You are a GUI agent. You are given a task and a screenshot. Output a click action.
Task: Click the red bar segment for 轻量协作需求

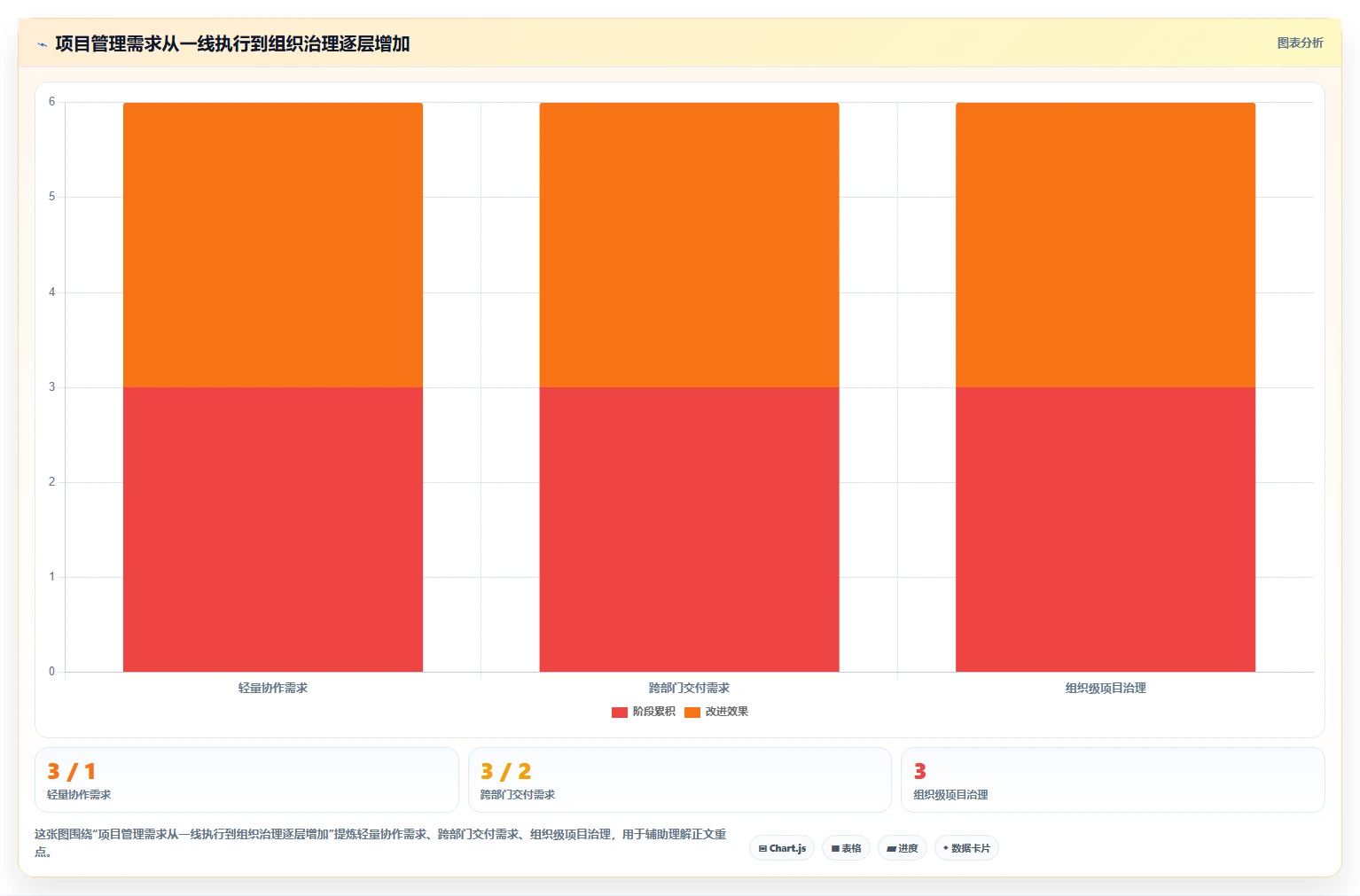tap(273, 529)
